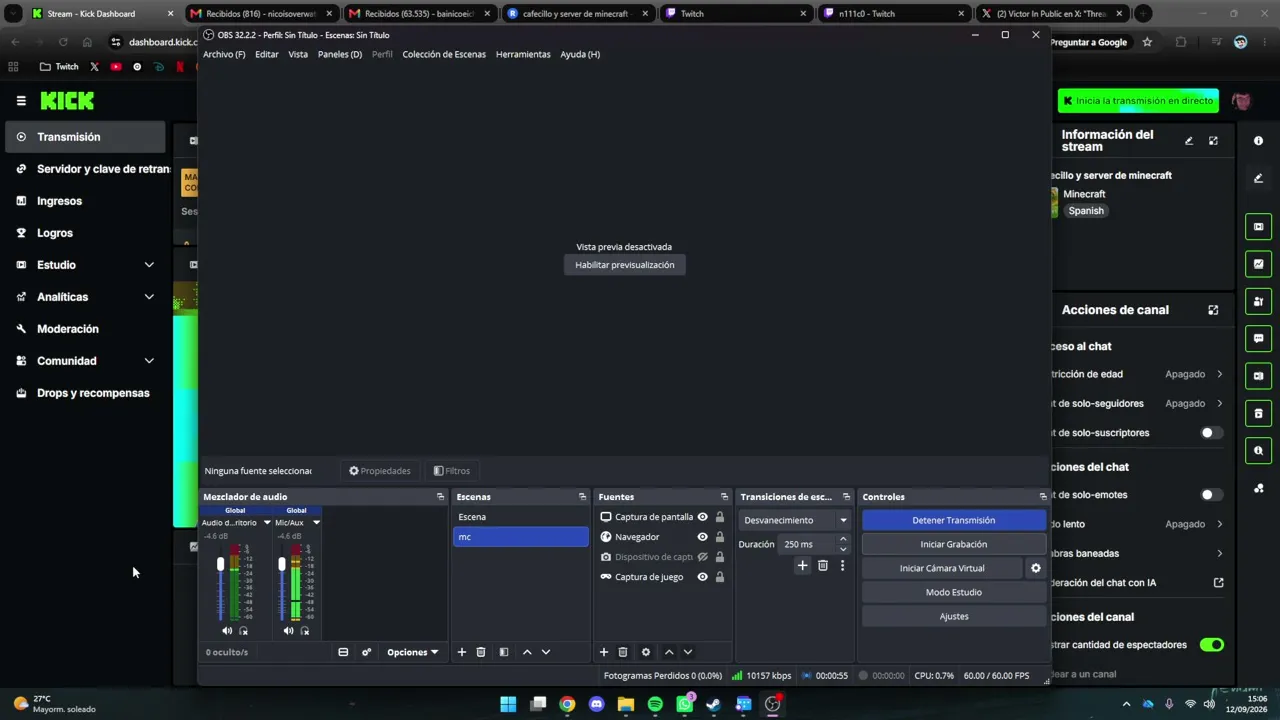Expand the Opciones audio mixer dropdown
The width and height of the screenshot is (1280, 720).
click(413, 652)
